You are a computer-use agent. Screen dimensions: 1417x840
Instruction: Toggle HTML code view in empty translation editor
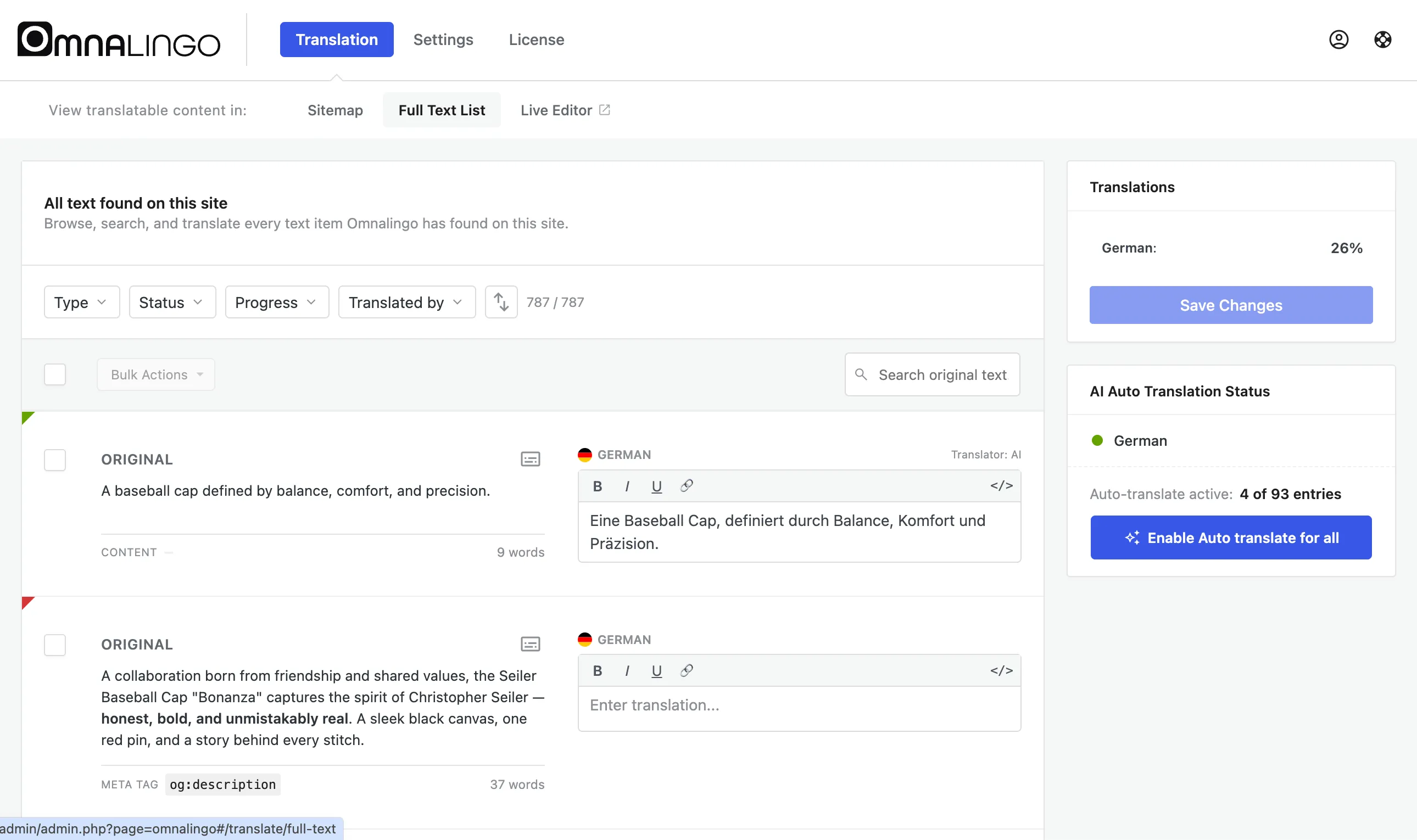point(1001,671)
